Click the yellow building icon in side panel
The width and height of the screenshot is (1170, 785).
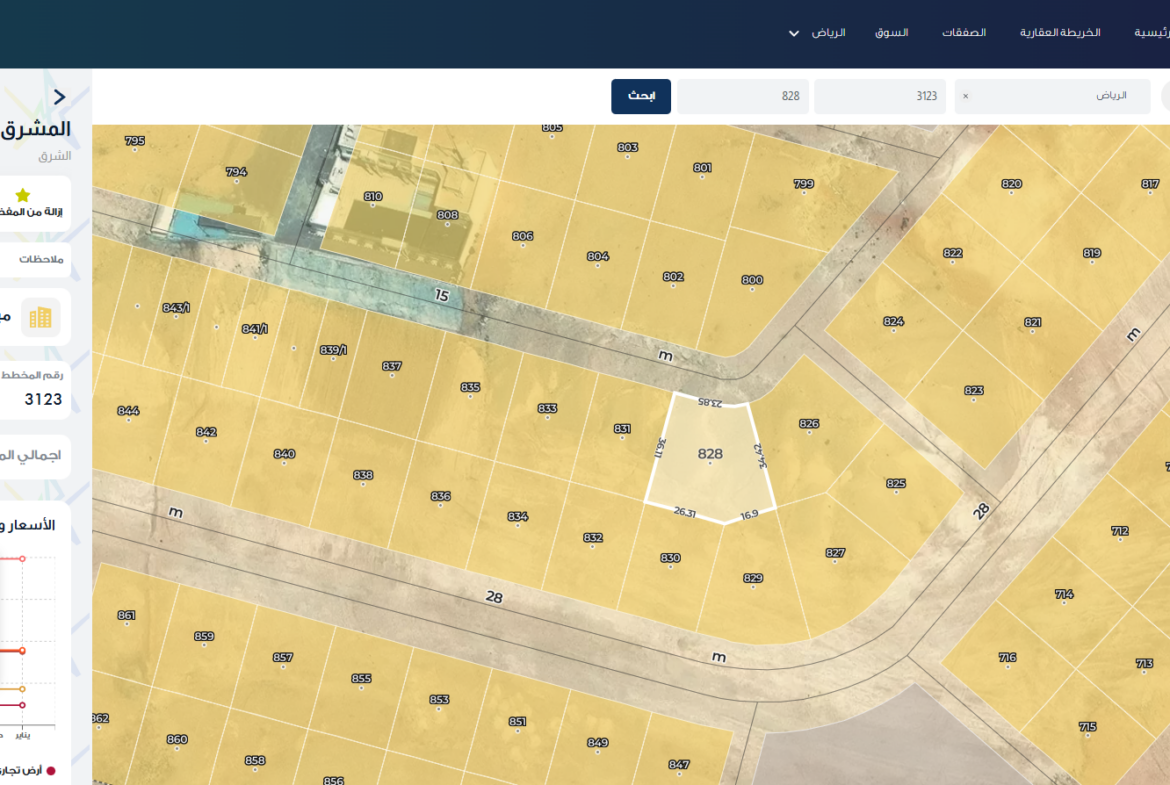41,318
